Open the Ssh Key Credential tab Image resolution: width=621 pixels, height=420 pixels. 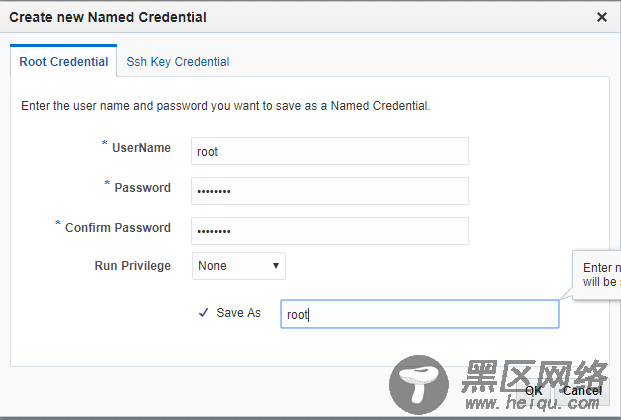(x=178, y=62)
